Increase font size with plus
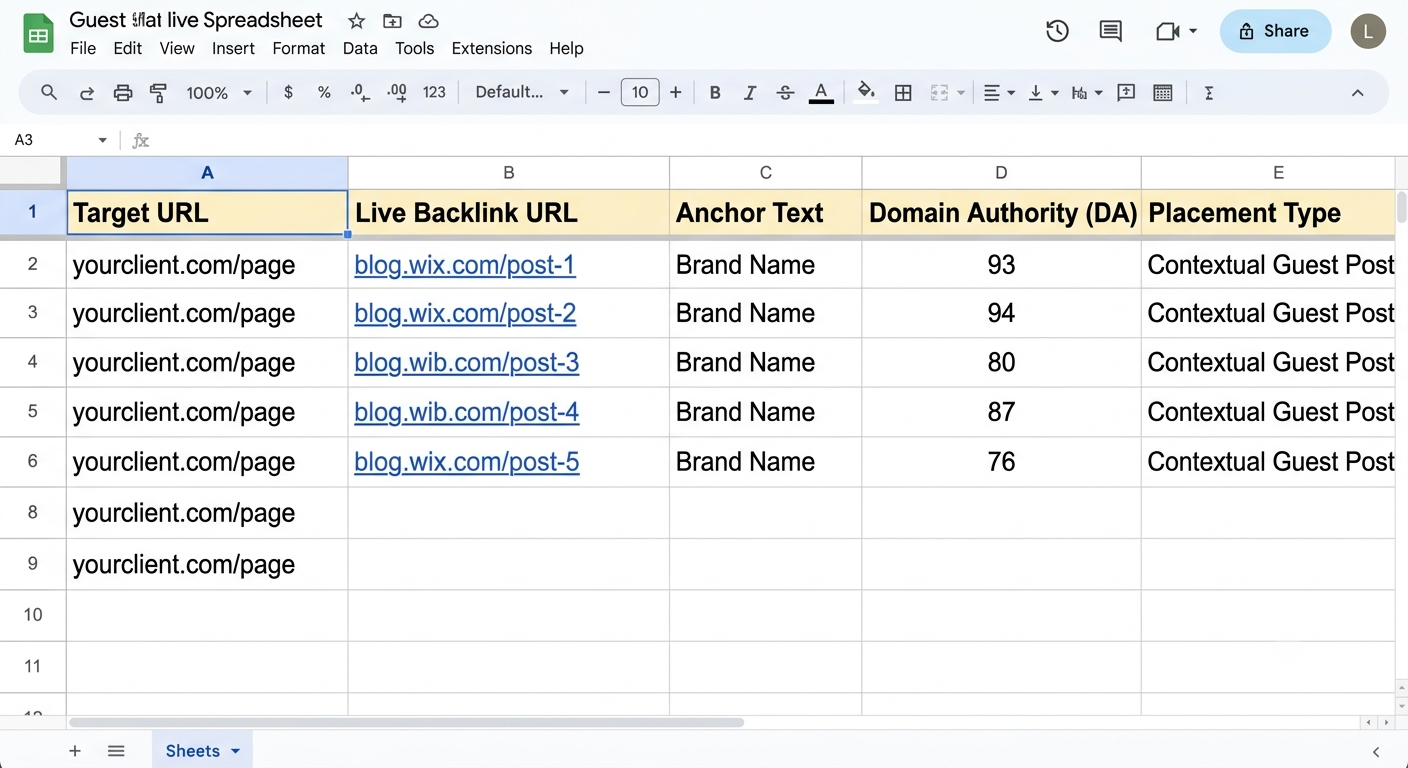The height and width of the screenshot is (768, 1408). click(676, 93)
